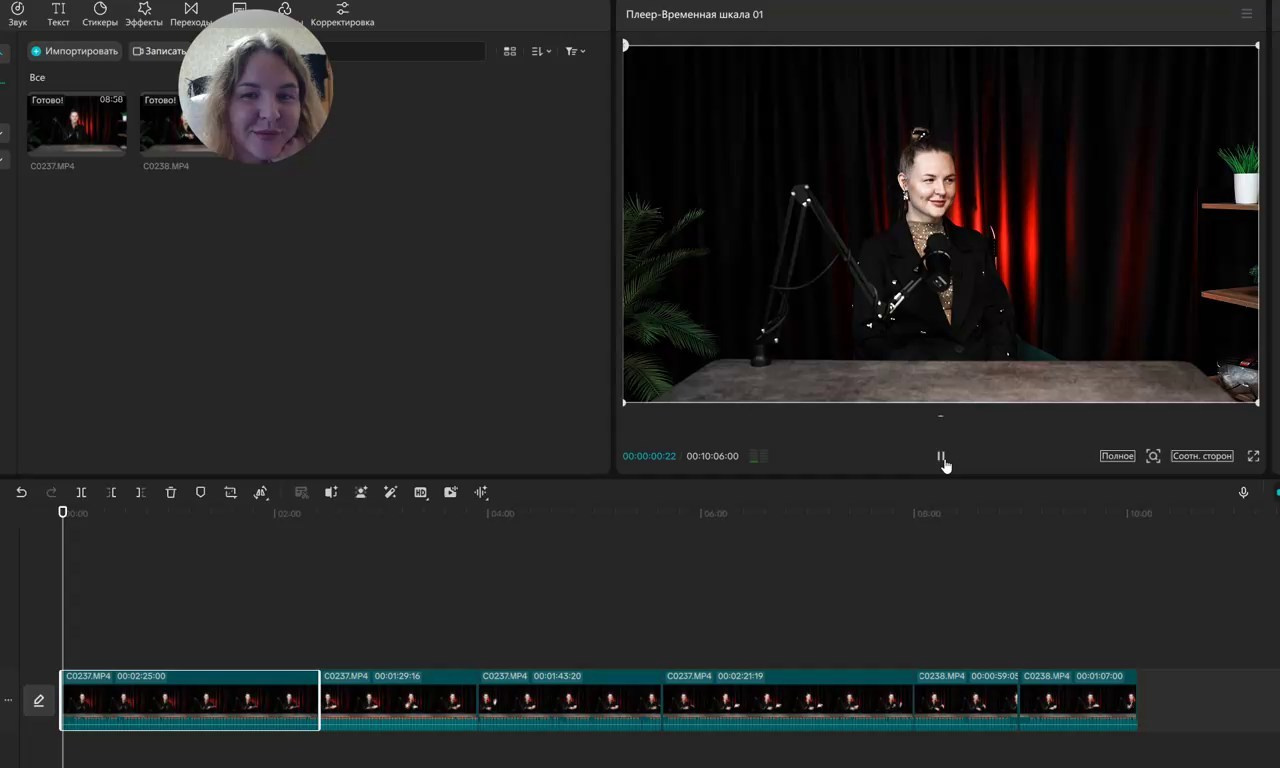Screen dimensions: 1280x768
Task: Click the focus frame icon under the player
Action: [1153, 456]
